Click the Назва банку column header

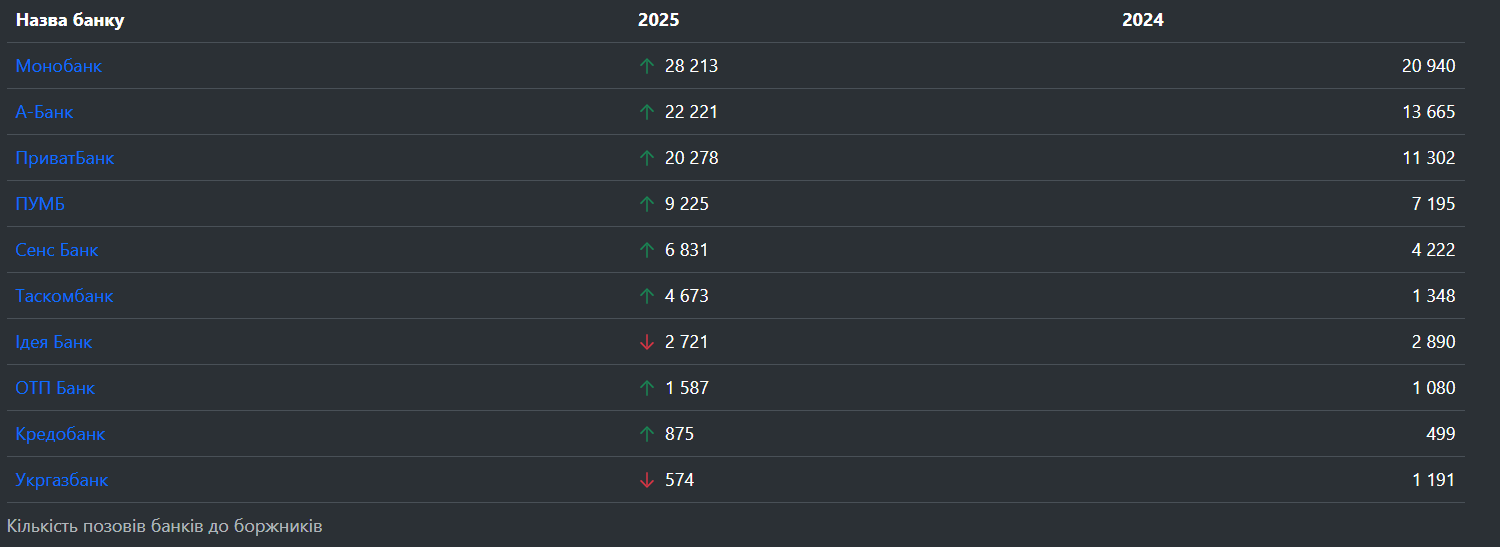point(70,20)
